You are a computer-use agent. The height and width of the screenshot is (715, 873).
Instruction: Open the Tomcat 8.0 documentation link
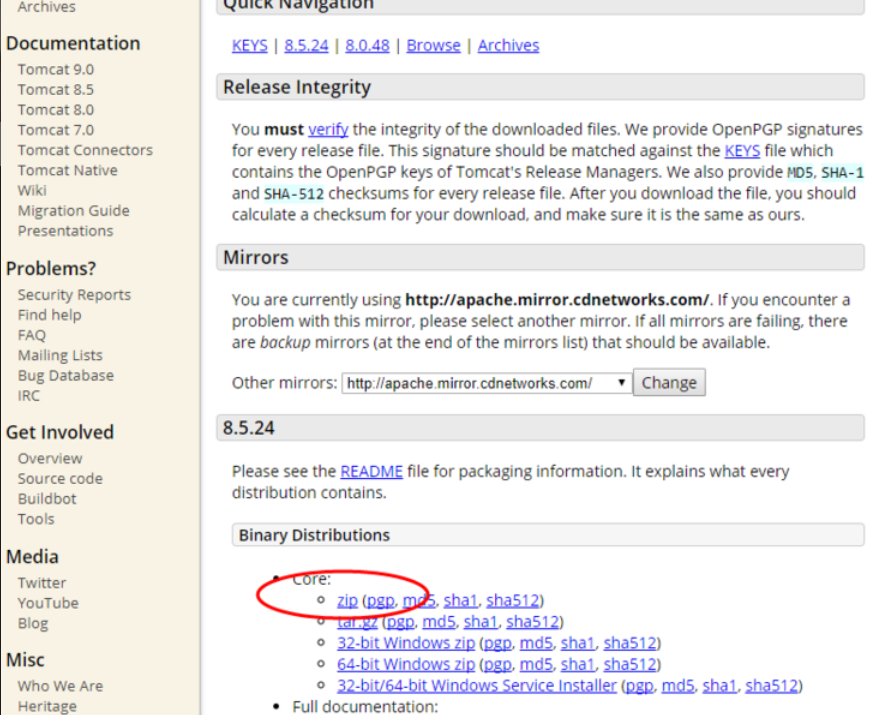point(56,110)
